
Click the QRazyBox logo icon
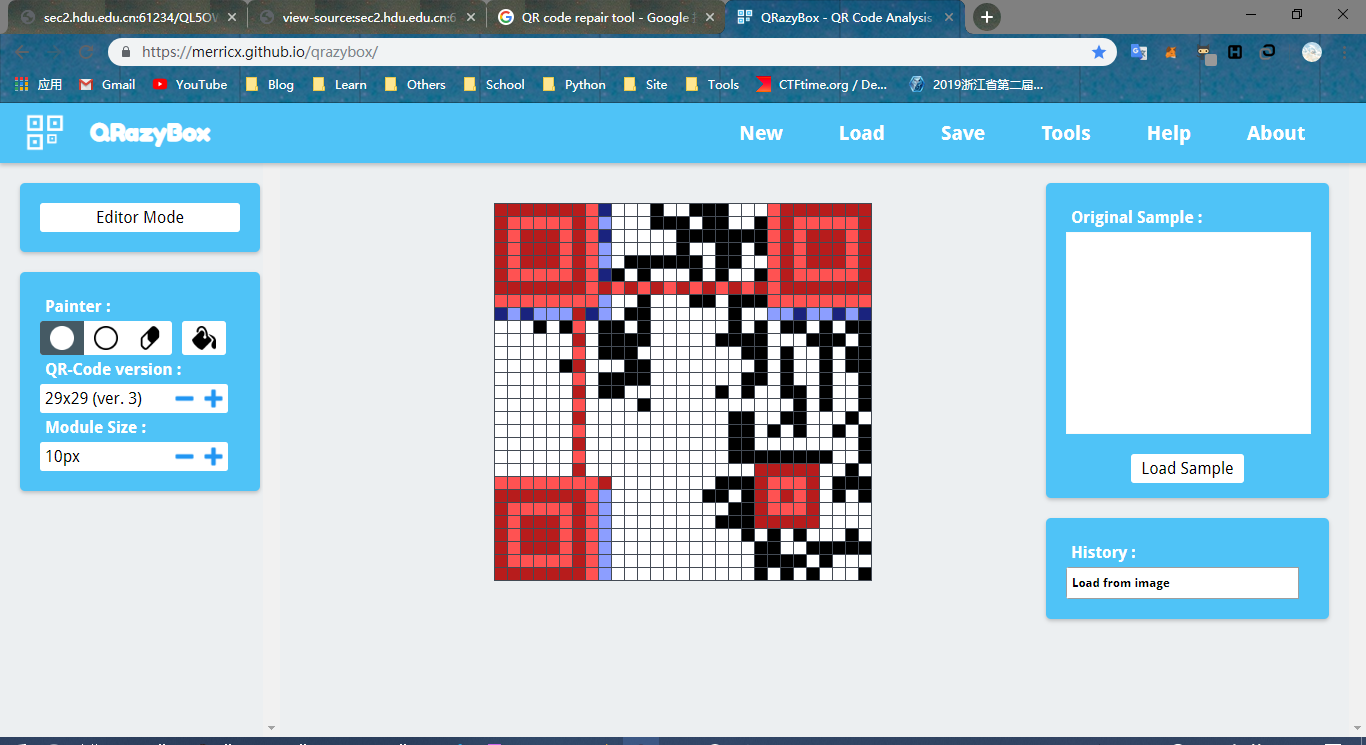pyautogui.click(x=45, y=133)
